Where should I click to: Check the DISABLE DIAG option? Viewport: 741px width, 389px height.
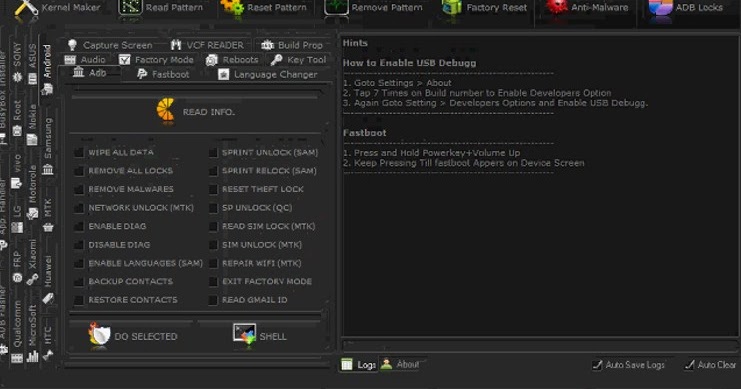(79, 245)
